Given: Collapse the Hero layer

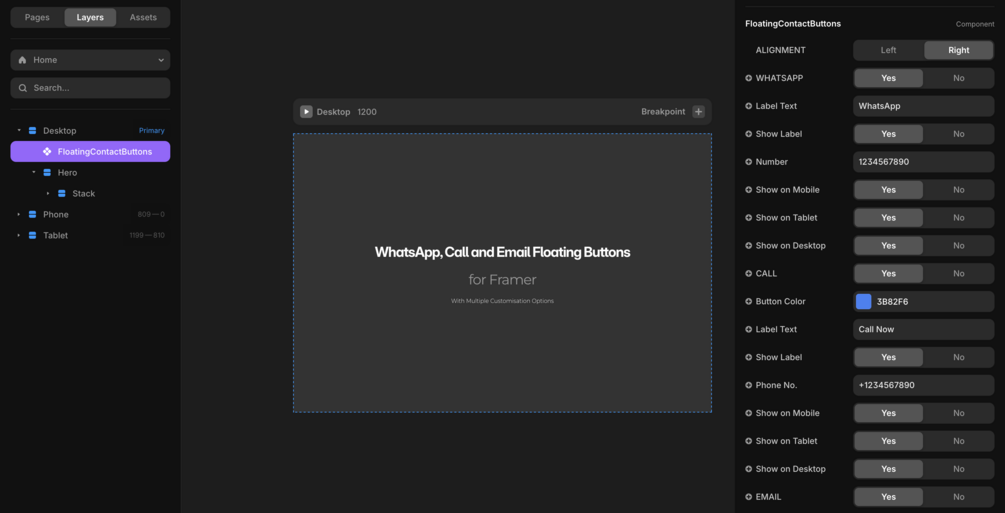Looking at the screenshot, I should [x=33, y=172].
